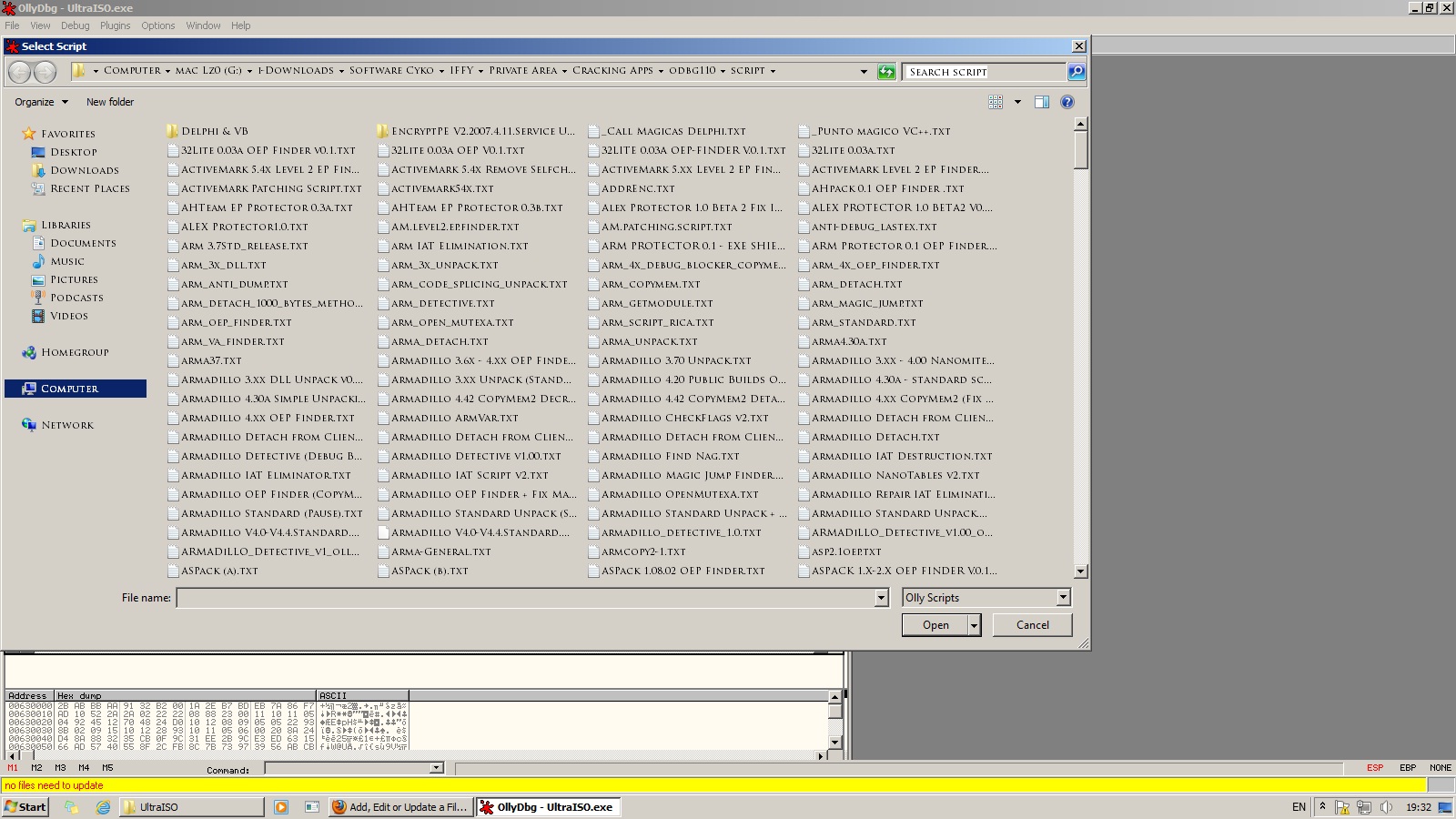Select Computer in navigation pane

pos(76,389)
